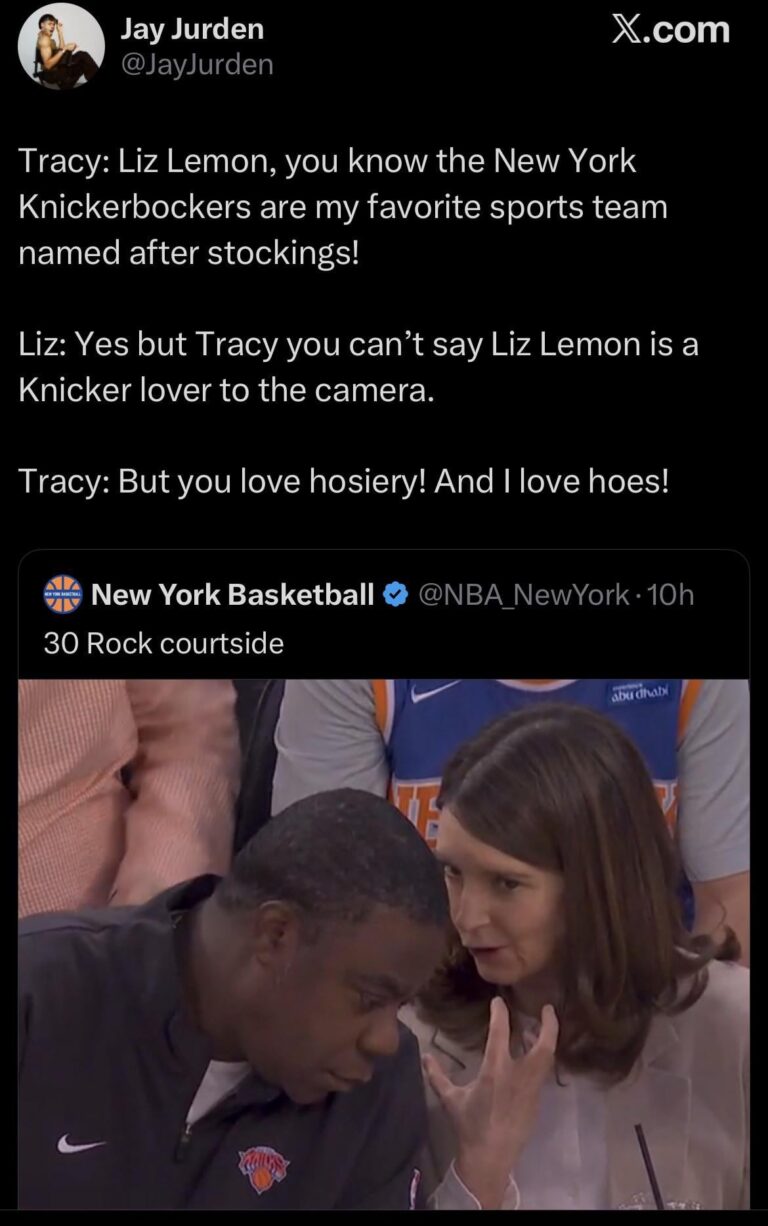
Task: Click the 10h timestamp on quoted post
Action: click(x=670, y=595)
